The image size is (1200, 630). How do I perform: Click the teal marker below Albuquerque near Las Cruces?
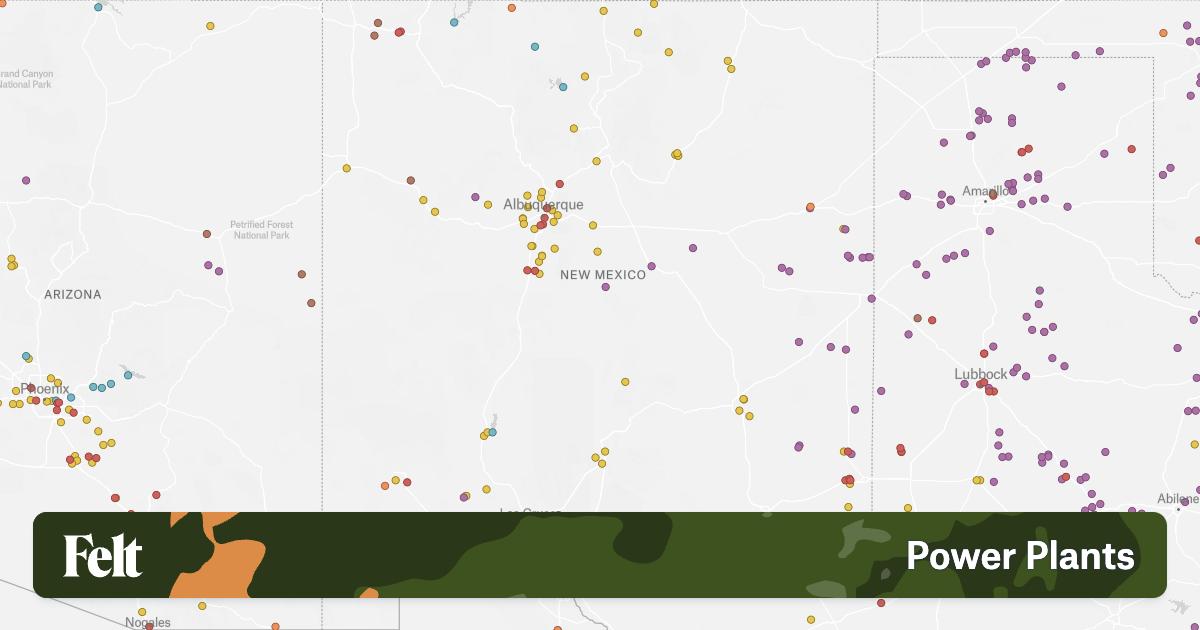pyautogui.click(x=491, y=433)
